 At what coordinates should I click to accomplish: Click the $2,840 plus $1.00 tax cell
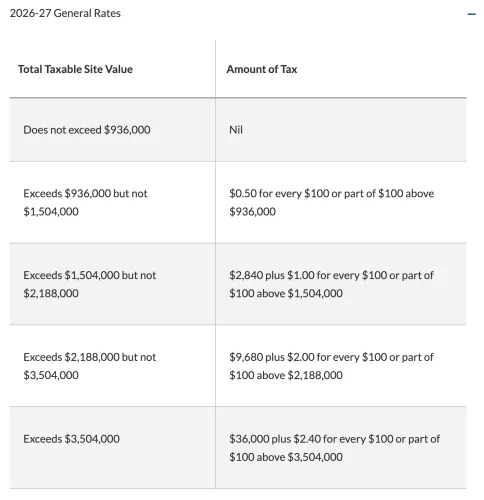341,284
